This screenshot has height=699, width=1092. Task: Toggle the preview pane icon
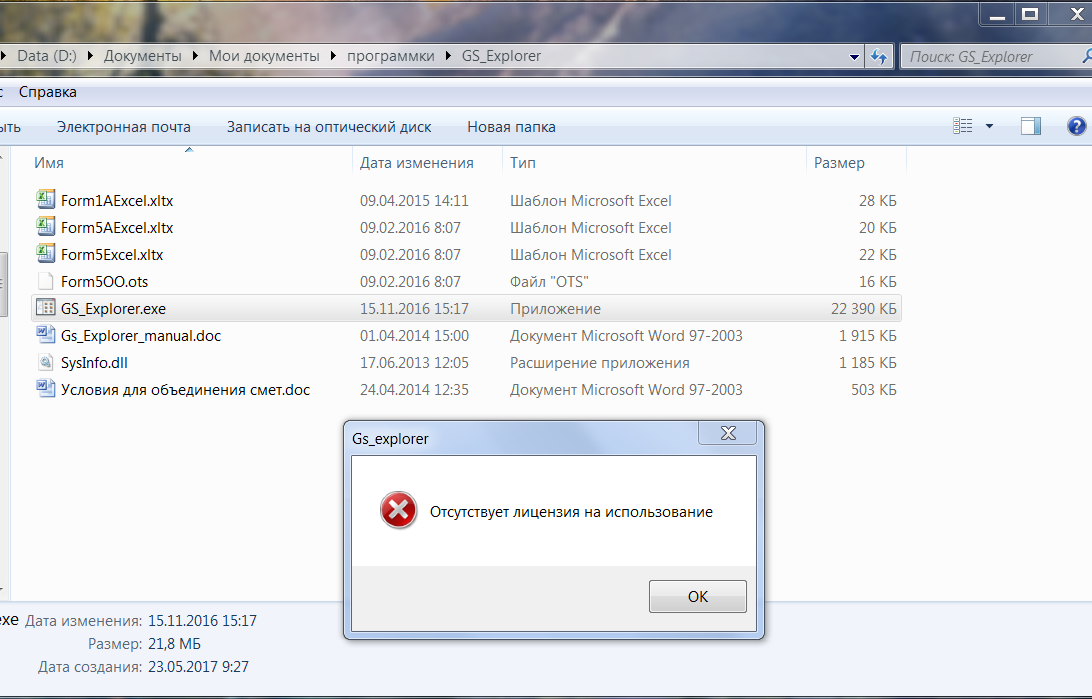(x=1031, y=126)
